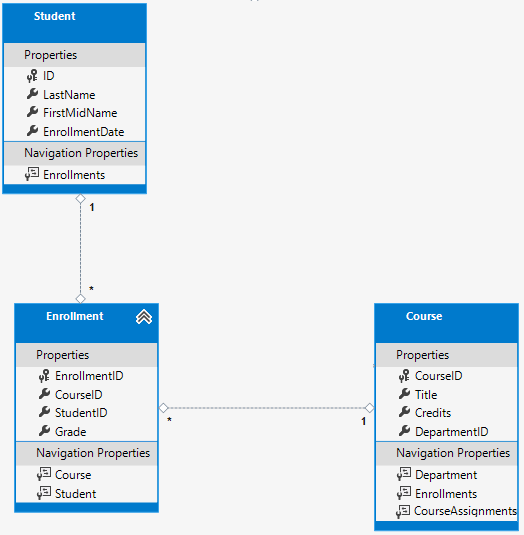Collapse the Enrollment entity with chevron icon
The width and height of the screenshot is (524, 535).
[x=144, y=317]
